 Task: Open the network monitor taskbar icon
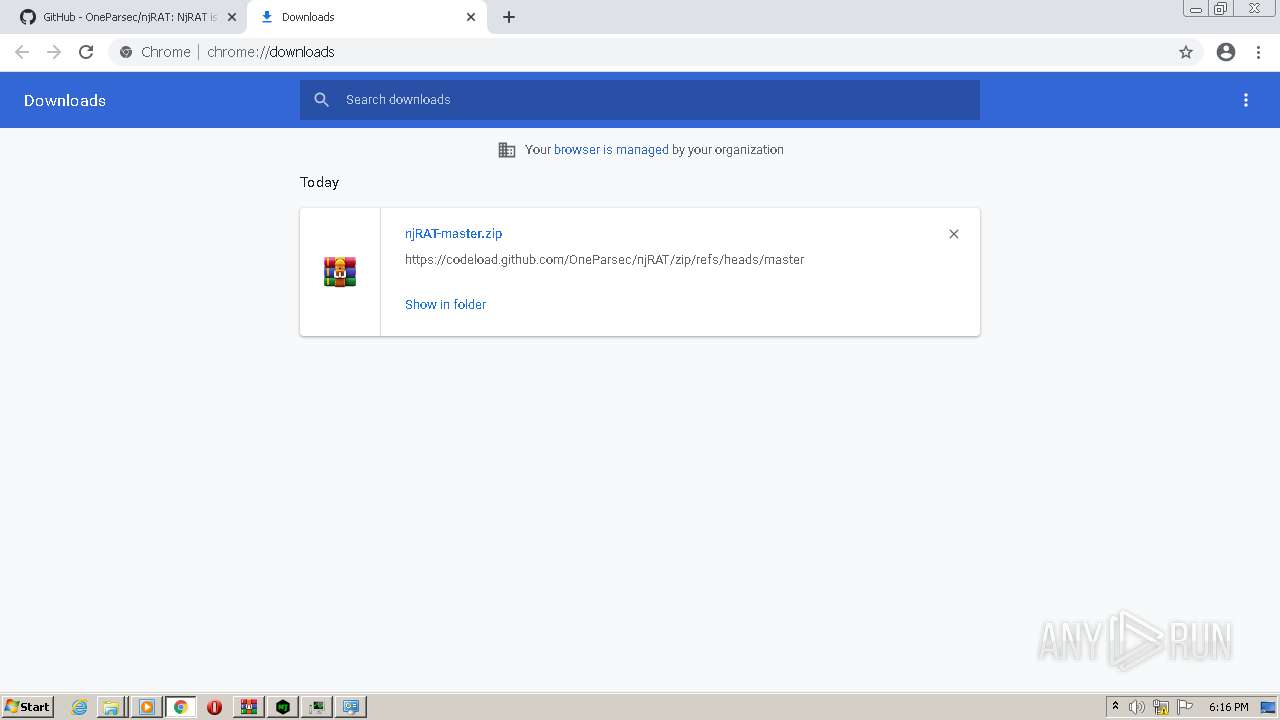pos(317,707)
